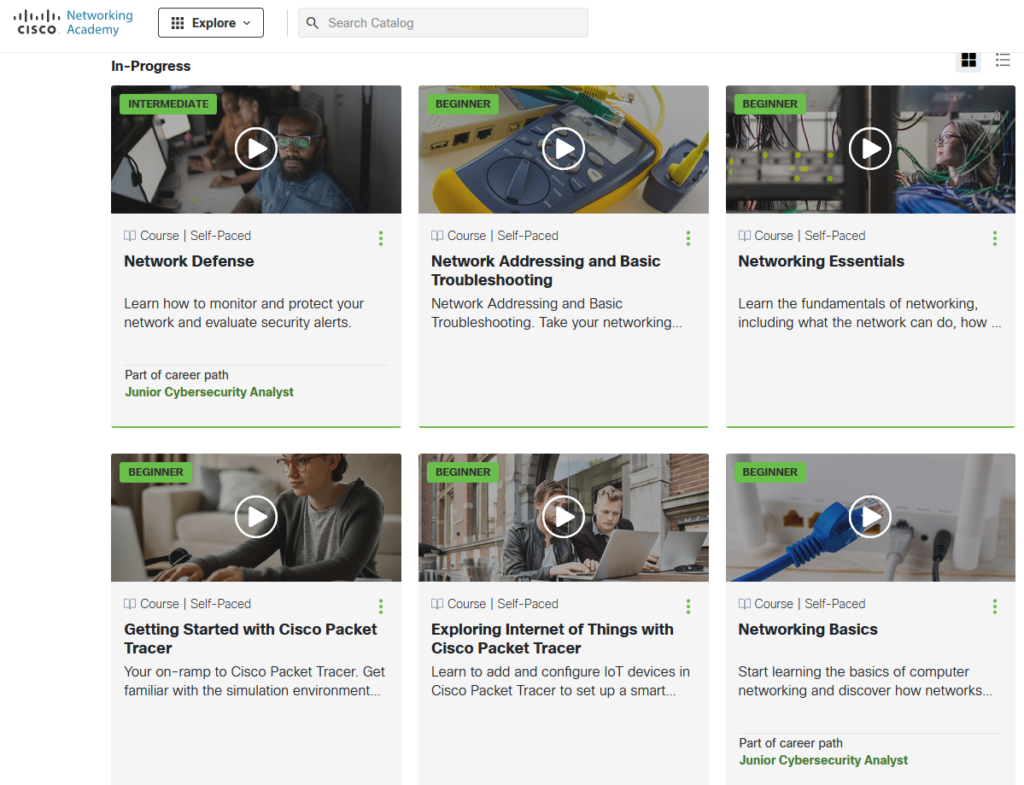This screenshot has width=1024, height=785.
Task: Play the Getting Started with Cisco Packet Tracer video
Action: 256,517
